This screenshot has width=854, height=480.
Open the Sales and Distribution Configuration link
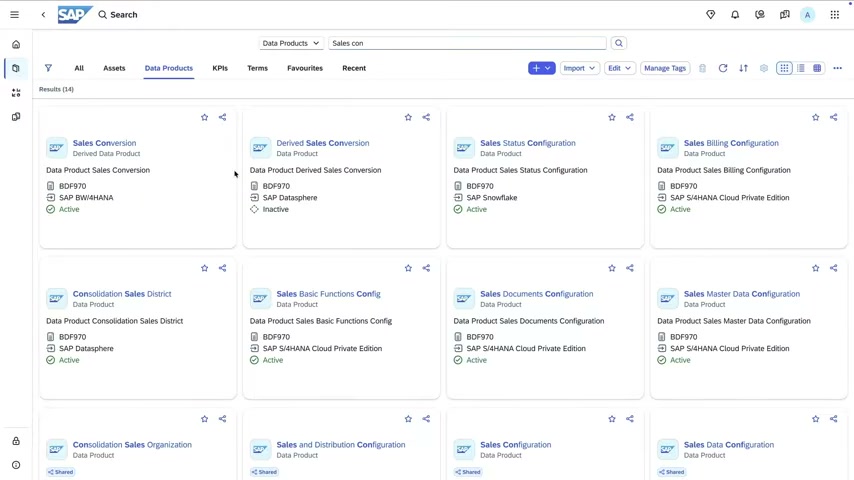point(341,445)
